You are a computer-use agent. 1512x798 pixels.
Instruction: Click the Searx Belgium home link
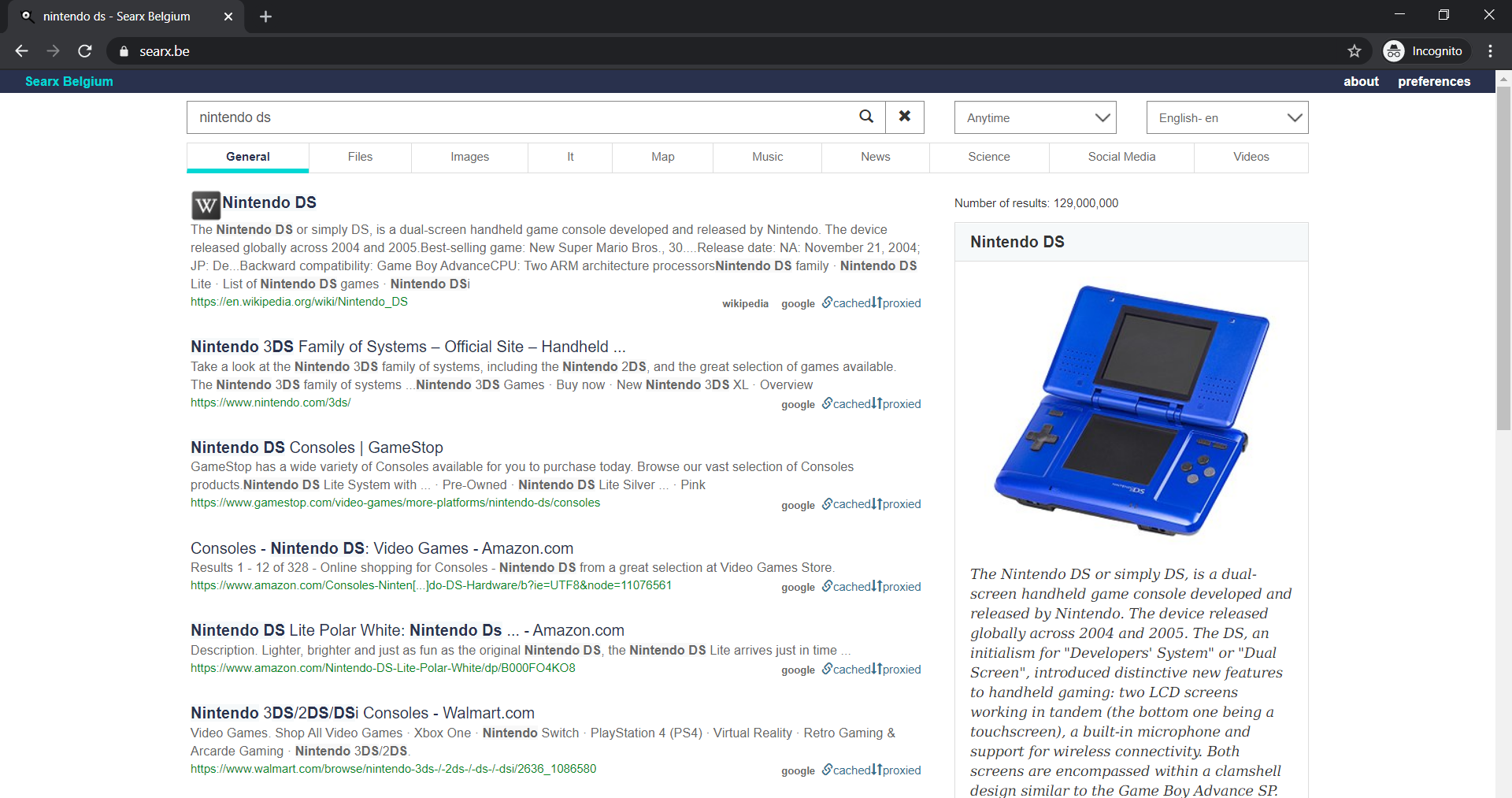point(69,81)
